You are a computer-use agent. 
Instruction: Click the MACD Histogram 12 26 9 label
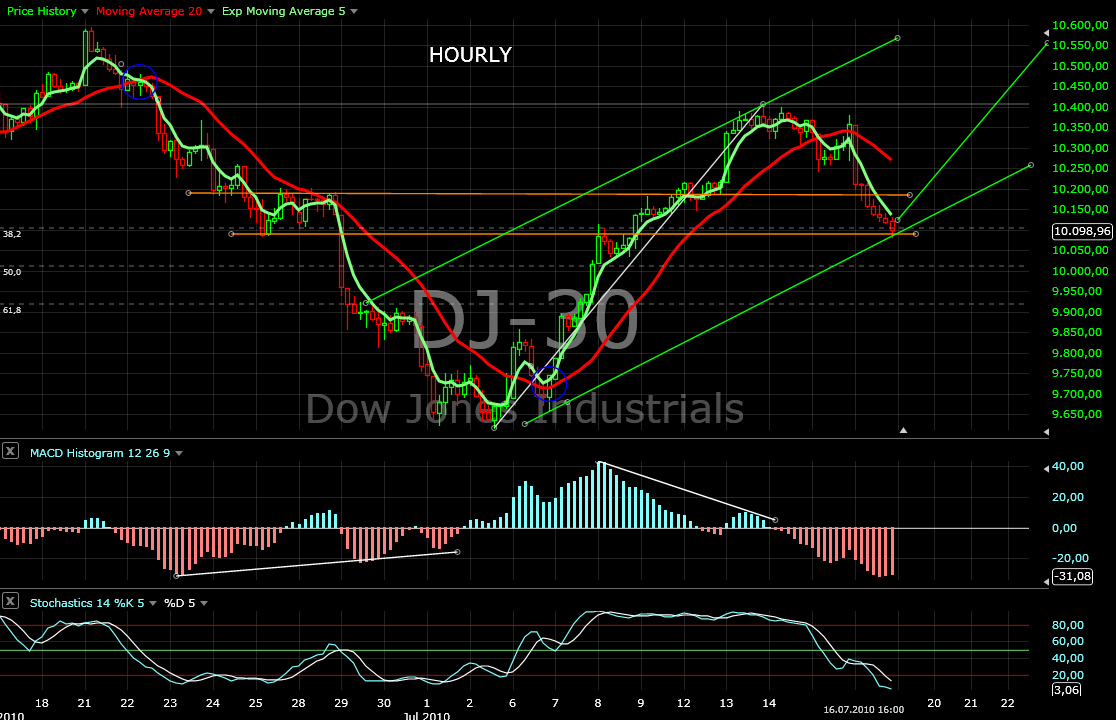pos(100,453)
